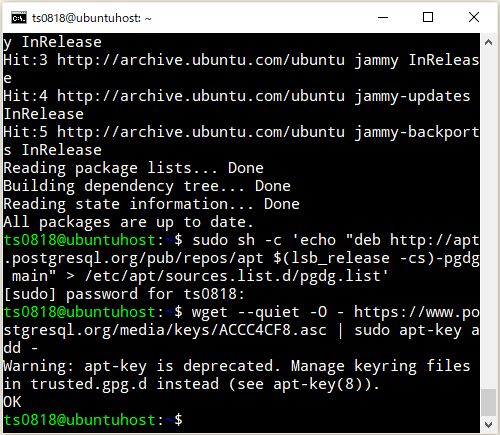Viewport: 500px width, 435px height.
Task: Click the [sudo] password for ts0818 line
Action: tap(124, 294)
